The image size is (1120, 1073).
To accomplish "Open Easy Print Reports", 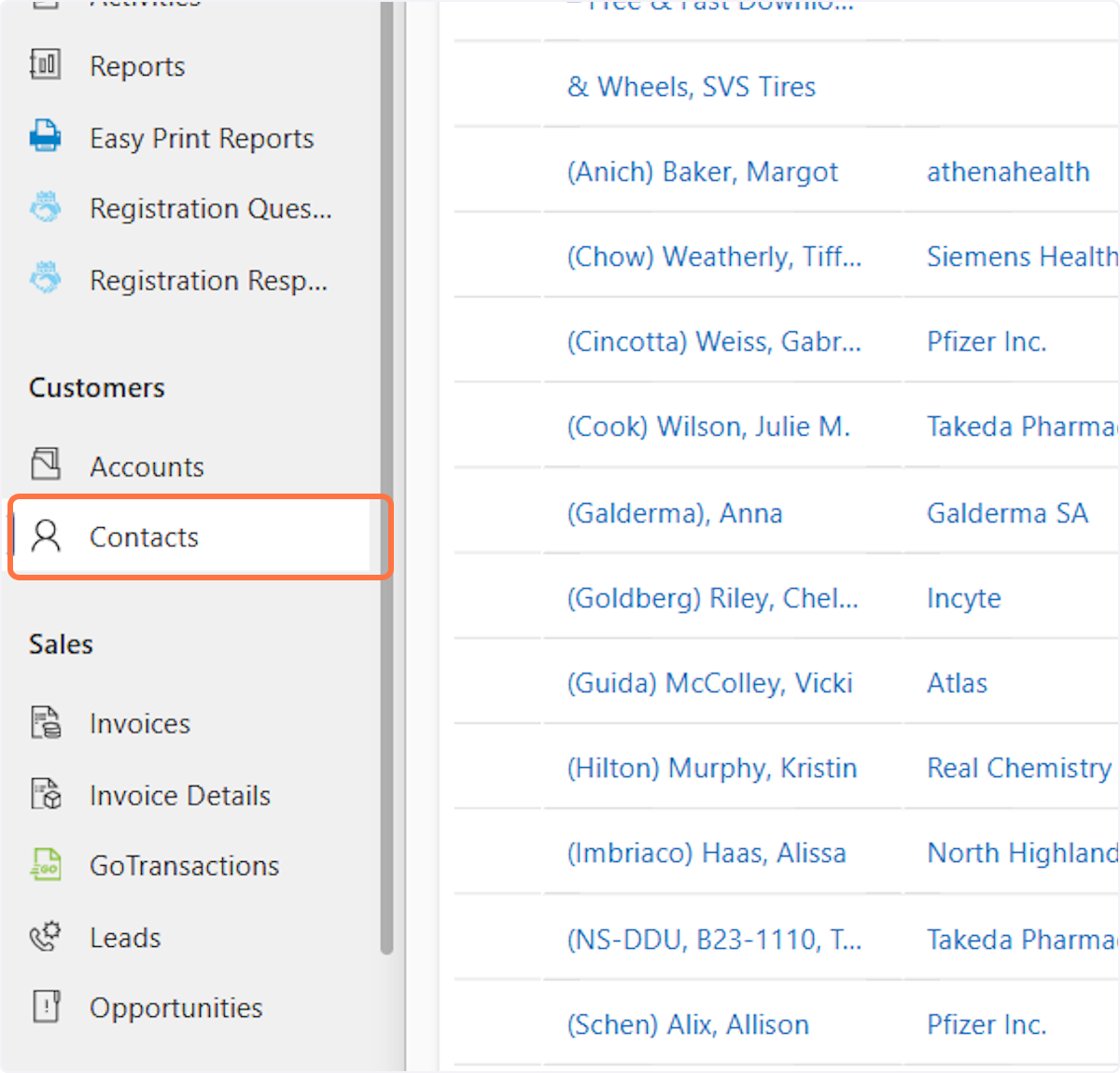I will 202,138.
